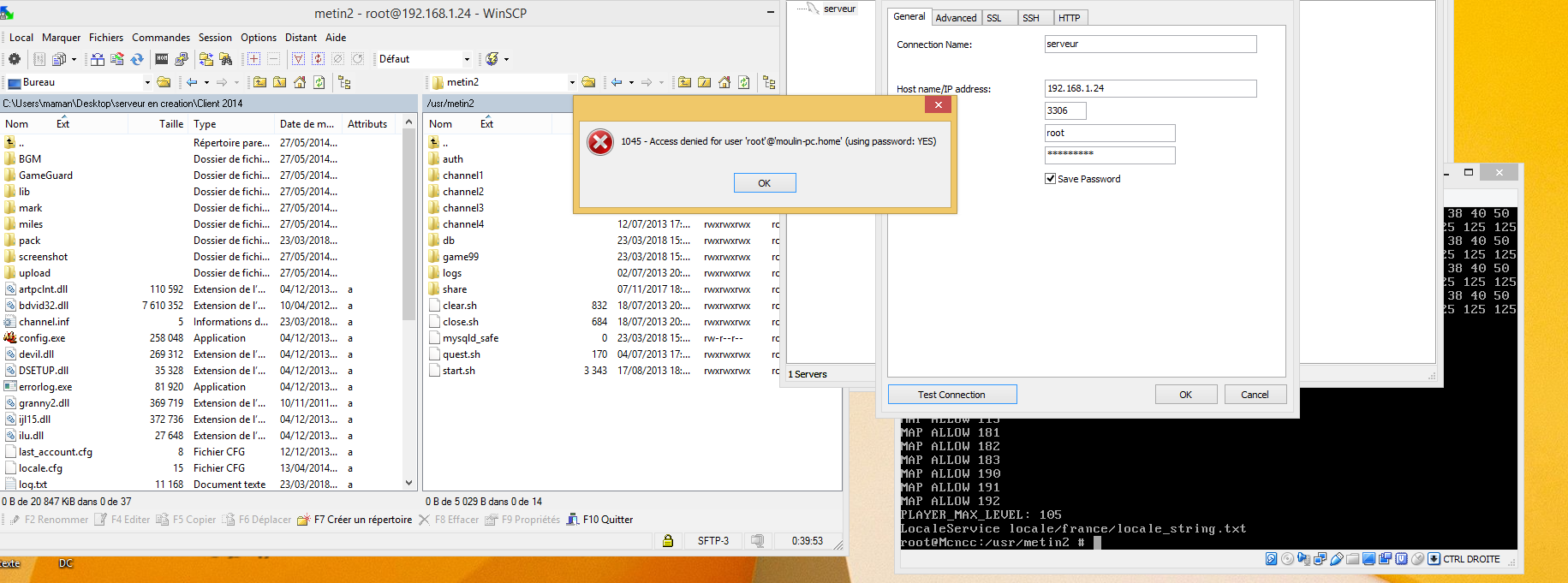Switch to the Advanced tab
Screen dimensions: 1568x583
[x=956, y=18]
